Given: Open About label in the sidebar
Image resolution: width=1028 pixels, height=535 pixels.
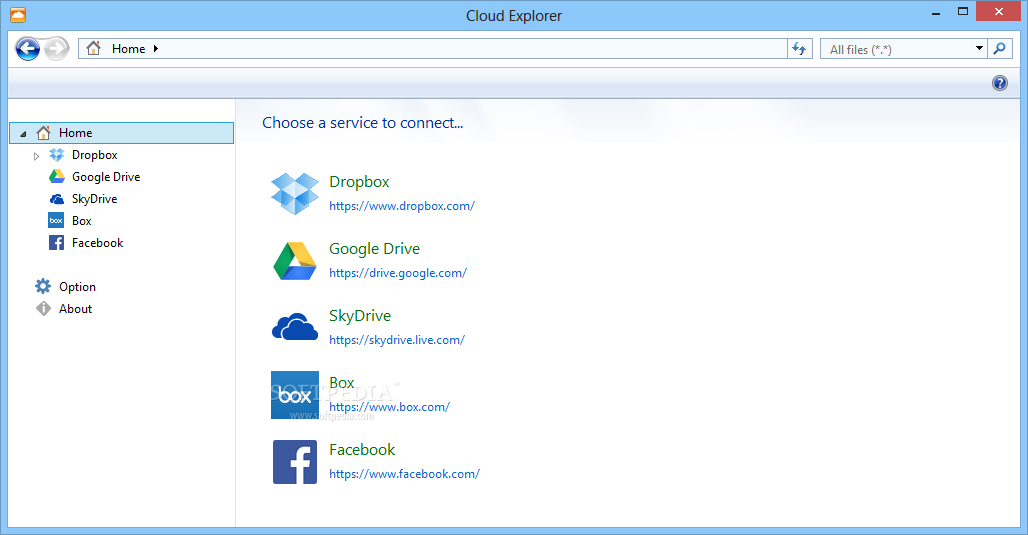Looking at the screenshot, I should pyautogui.click(x=75, y=309).
